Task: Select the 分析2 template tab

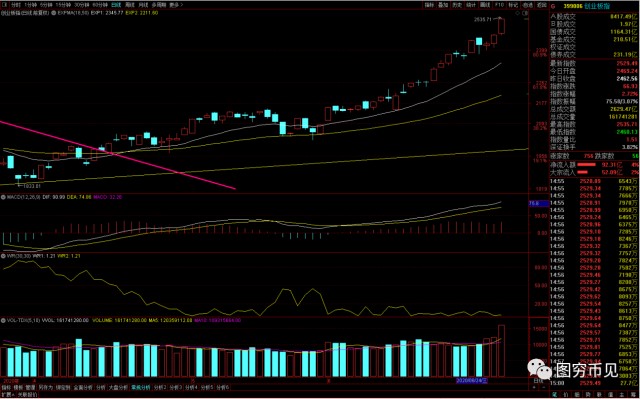Action: tap(160, 388)
